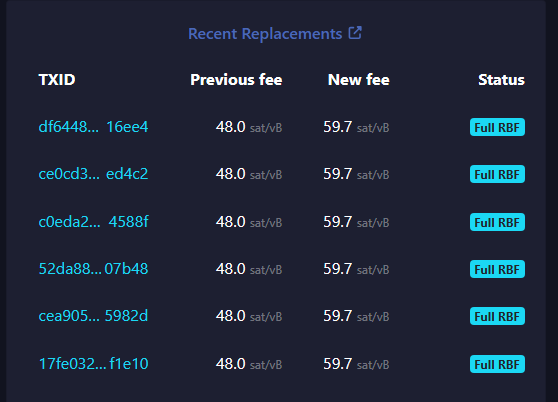Open transaction 17fe032...f1e10

click(x=93, y=364)
